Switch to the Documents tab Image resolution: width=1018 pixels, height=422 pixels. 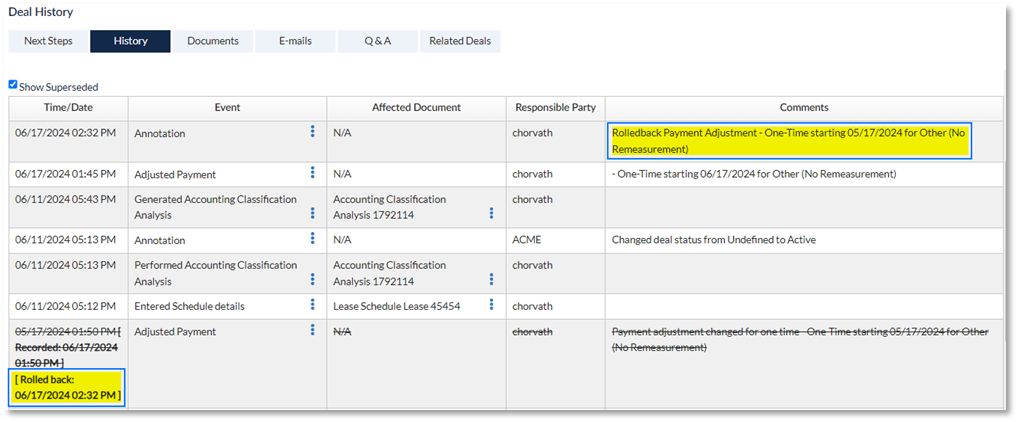[x=213, y=41]
